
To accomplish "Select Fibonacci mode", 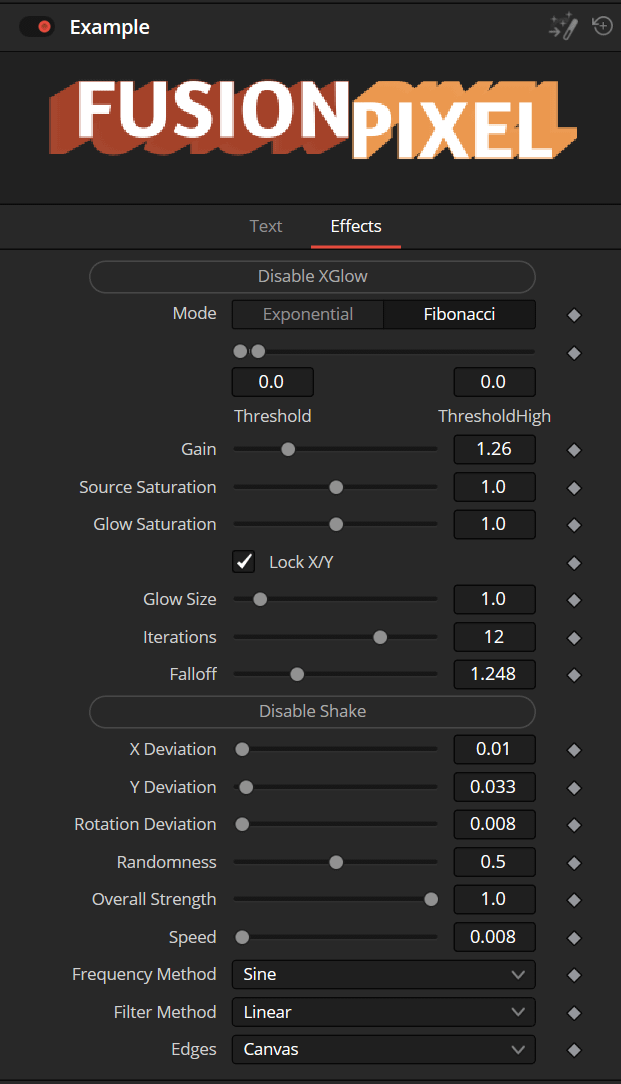I will tap(459, 315).
